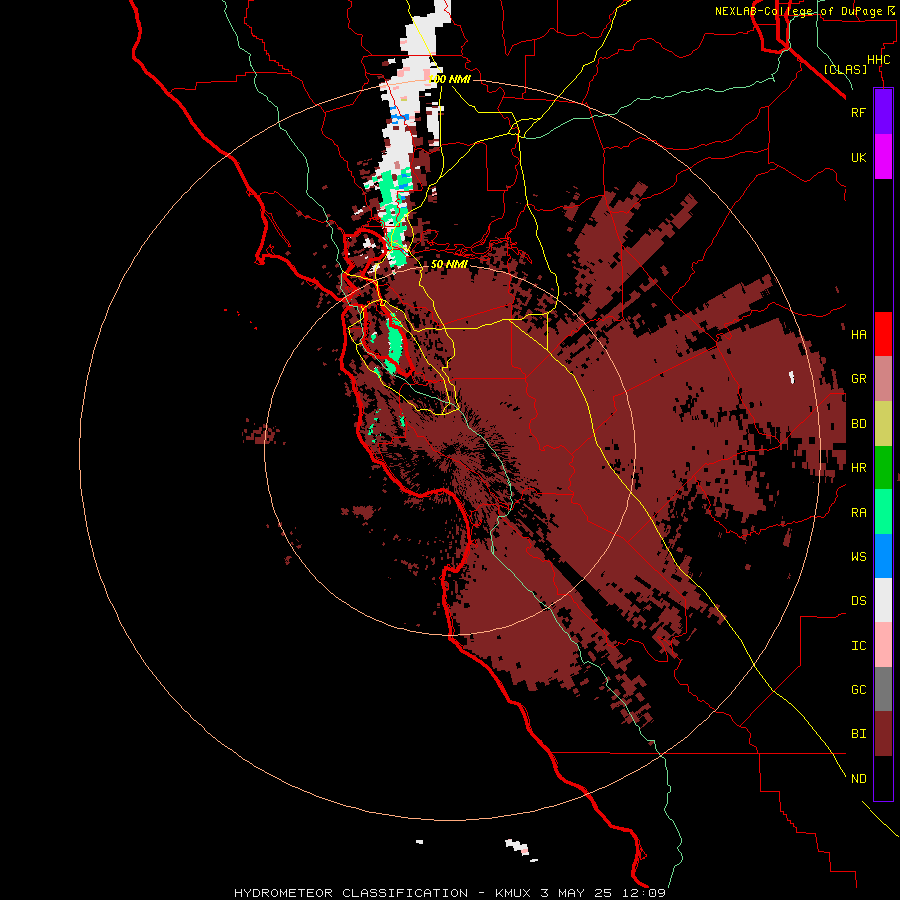Viewport: 900px width, 900px height.
Task: Click the WS legend label
Action: [858, 557]
